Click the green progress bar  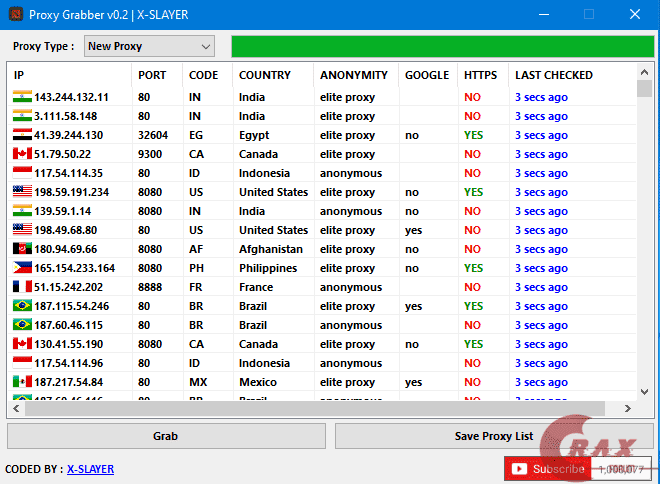441,46
